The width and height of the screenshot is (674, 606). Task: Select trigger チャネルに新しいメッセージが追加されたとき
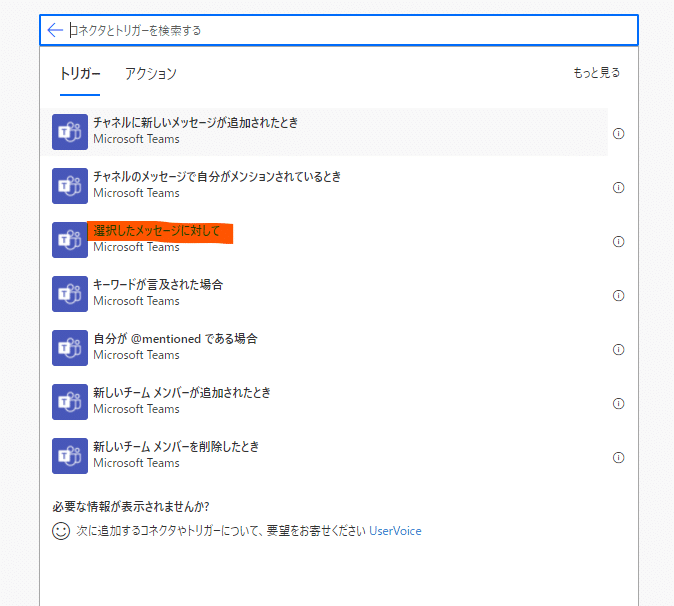pyautogui.click(x=325, y=132)
